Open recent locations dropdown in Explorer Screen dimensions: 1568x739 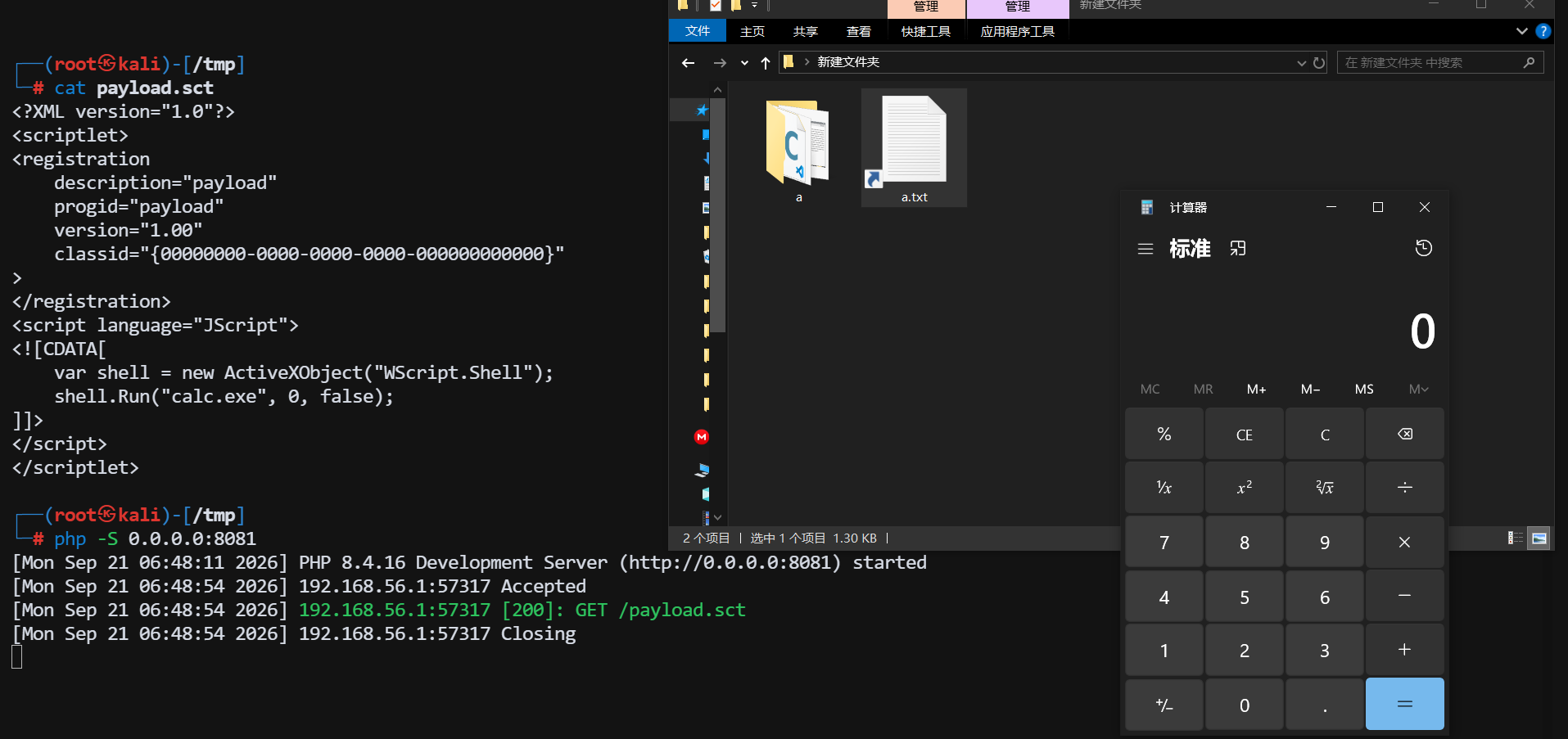[x=744, y=63]
